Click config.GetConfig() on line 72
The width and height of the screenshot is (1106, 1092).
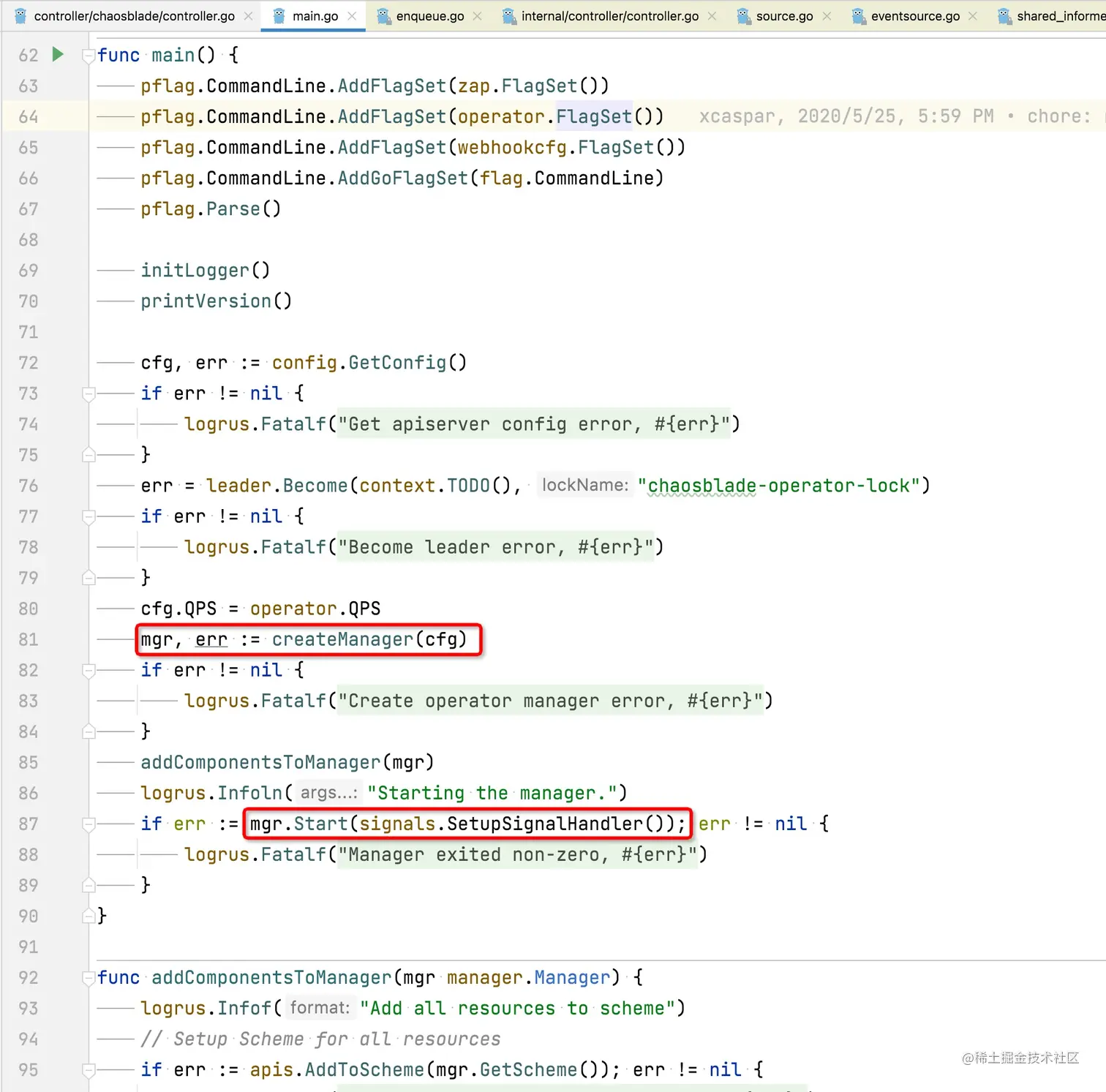pyautogui.click(x=369, y=363)
